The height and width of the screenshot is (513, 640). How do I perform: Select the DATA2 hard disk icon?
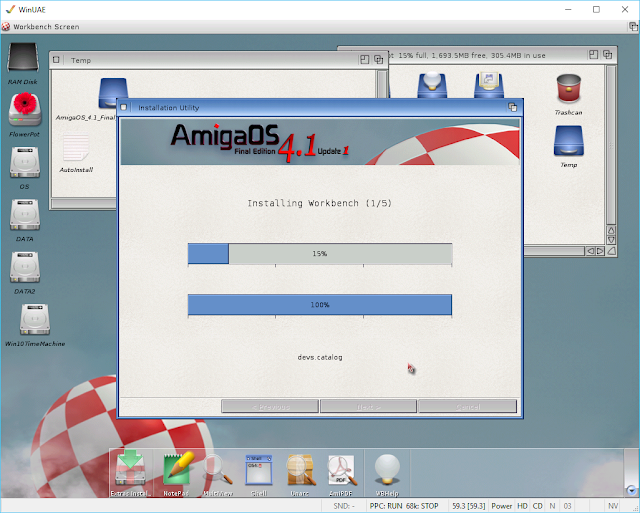[25, 267]
